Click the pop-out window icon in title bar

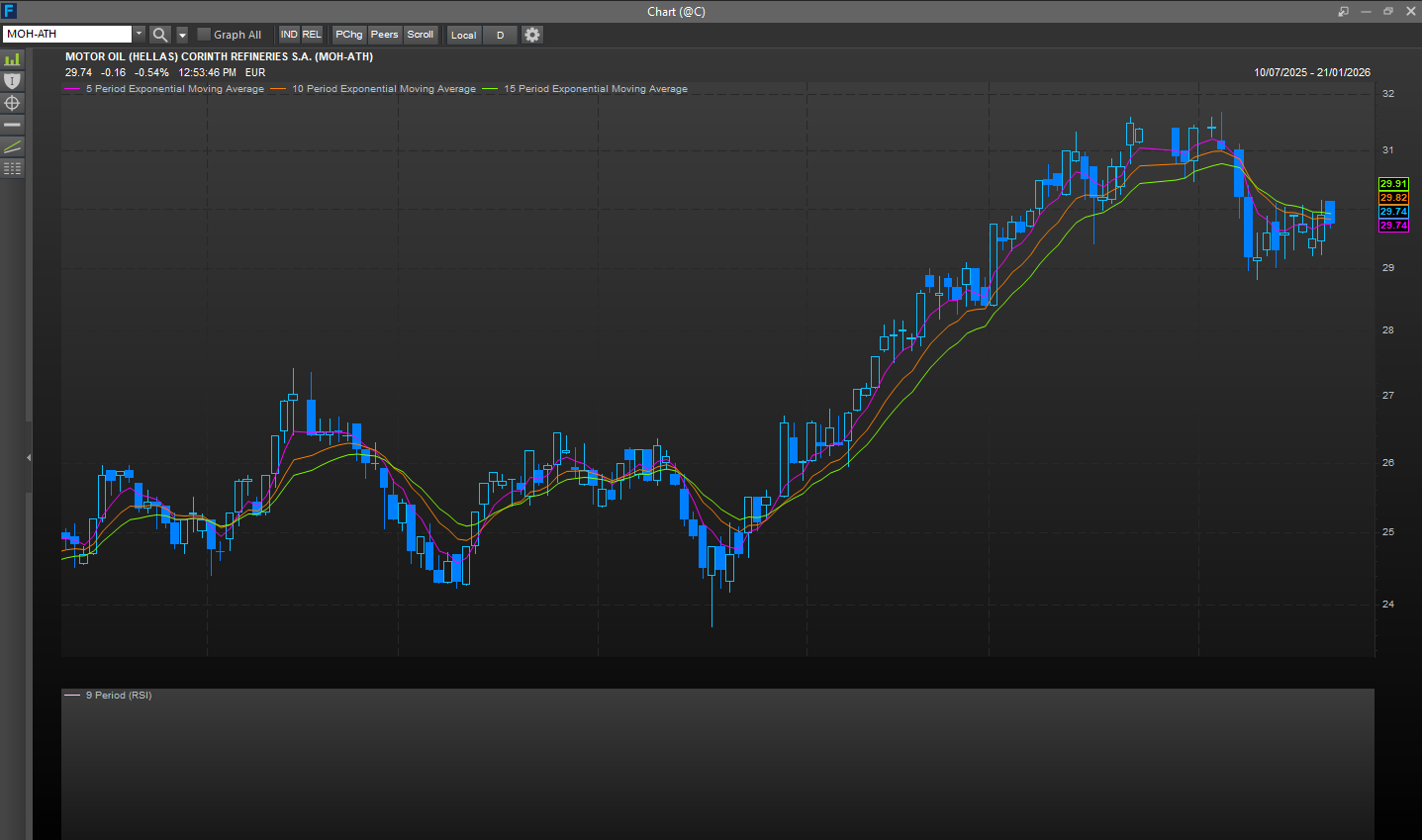tap(1343, 12)
